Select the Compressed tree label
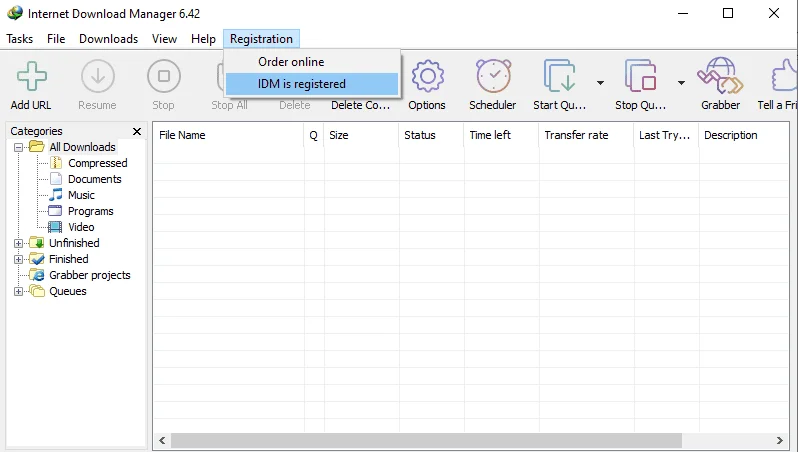Image resolution: width=798 pixels, height=452 pixels. coord(98,163)
